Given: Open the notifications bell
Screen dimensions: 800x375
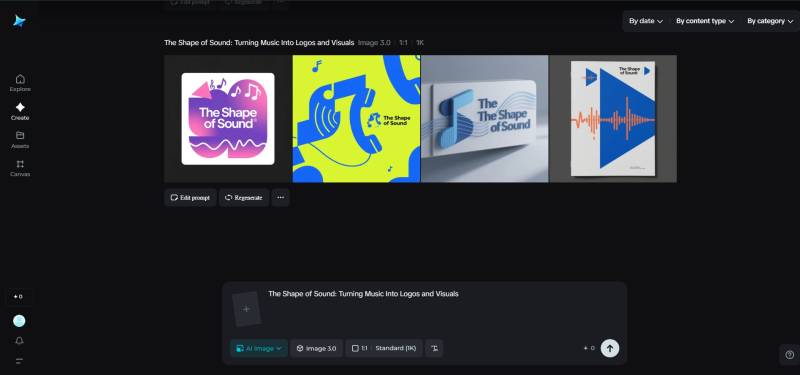Looking at the screenshot, I should tap(19, 341).
